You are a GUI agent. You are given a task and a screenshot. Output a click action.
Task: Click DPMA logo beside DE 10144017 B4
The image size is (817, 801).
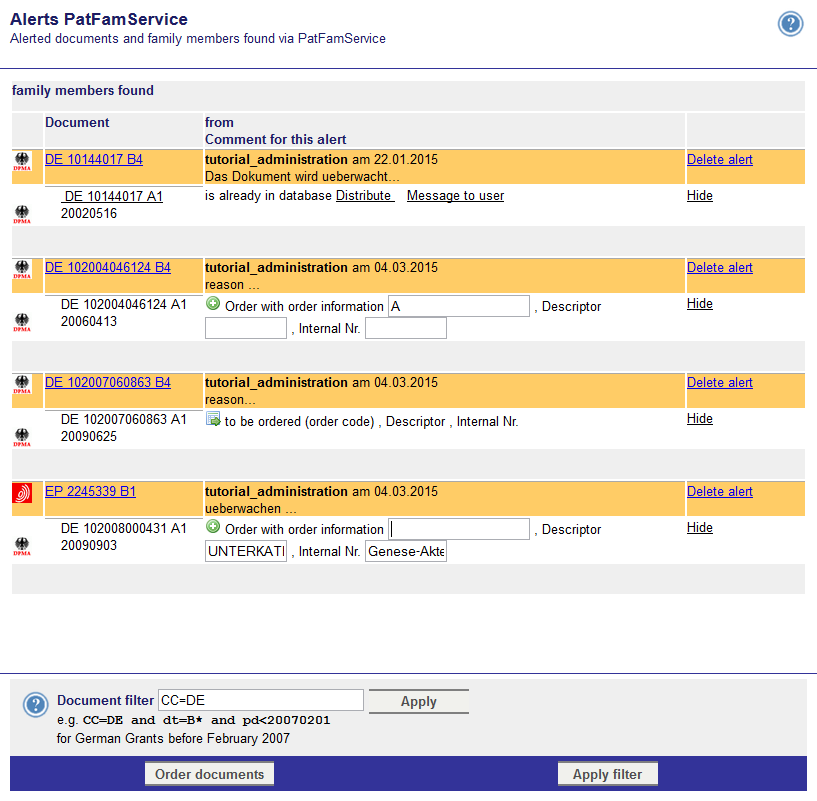[x=22, y=161]
